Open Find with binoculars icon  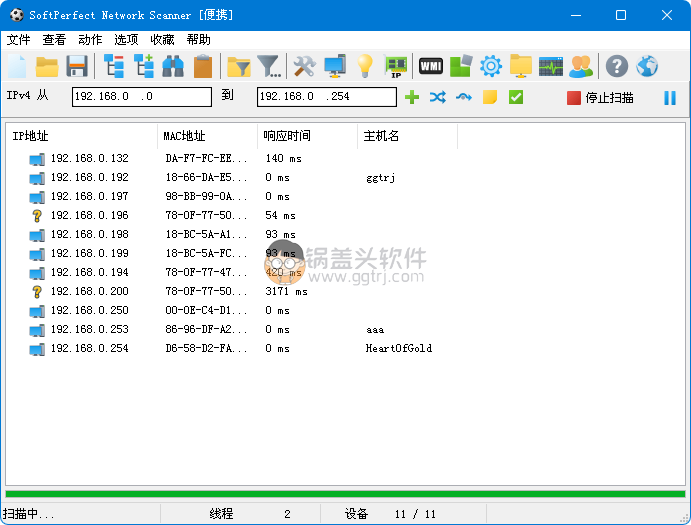(x=173, y=67)
